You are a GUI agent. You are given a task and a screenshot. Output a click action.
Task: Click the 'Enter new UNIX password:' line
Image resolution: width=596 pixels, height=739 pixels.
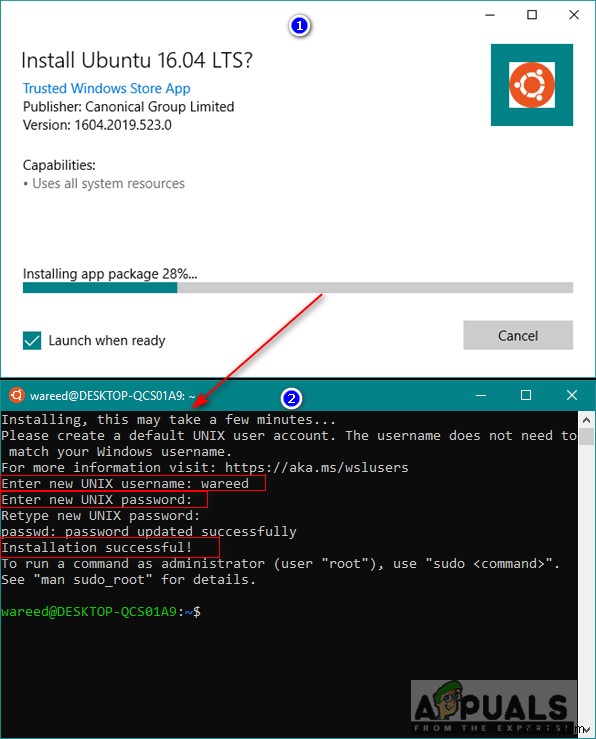pyautogui.click(x=97, y=500)
